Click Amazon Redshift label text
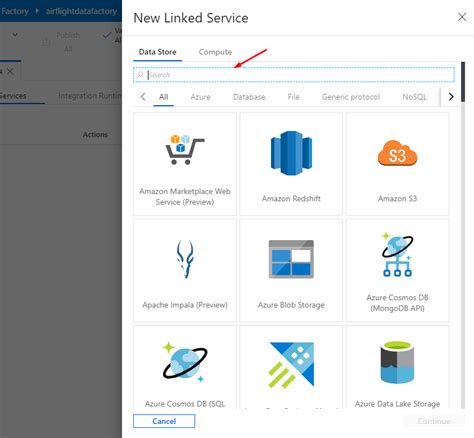The height and width of the screenshot is (438, 474). point(291,199)
